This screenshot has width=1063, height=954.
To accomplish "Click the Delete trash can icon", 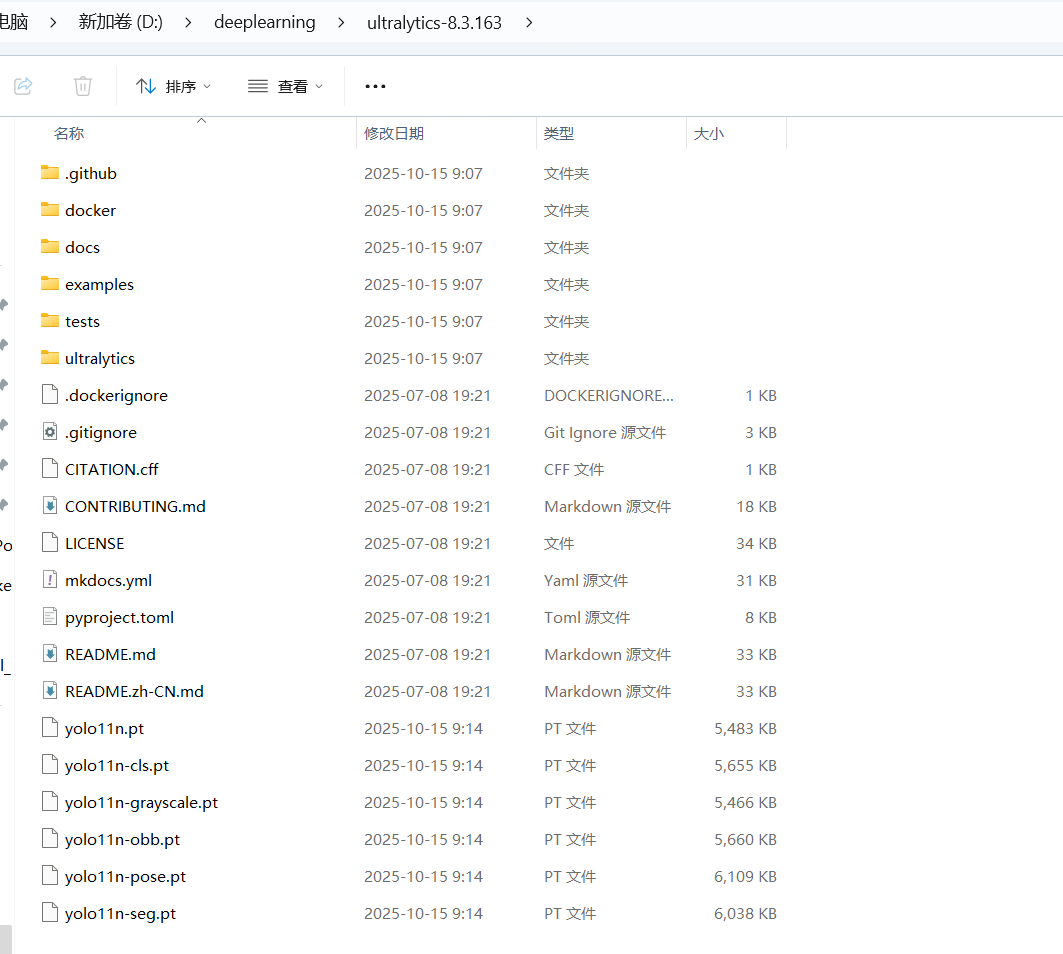I will 83,86.
